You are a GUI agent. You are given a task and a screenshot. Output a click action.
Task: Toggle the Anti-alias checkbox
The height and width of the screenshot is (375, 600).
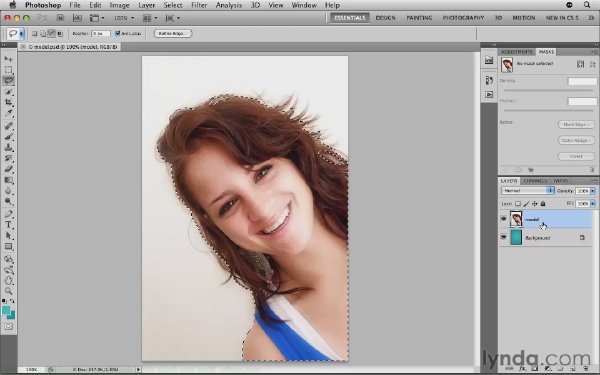117,33
